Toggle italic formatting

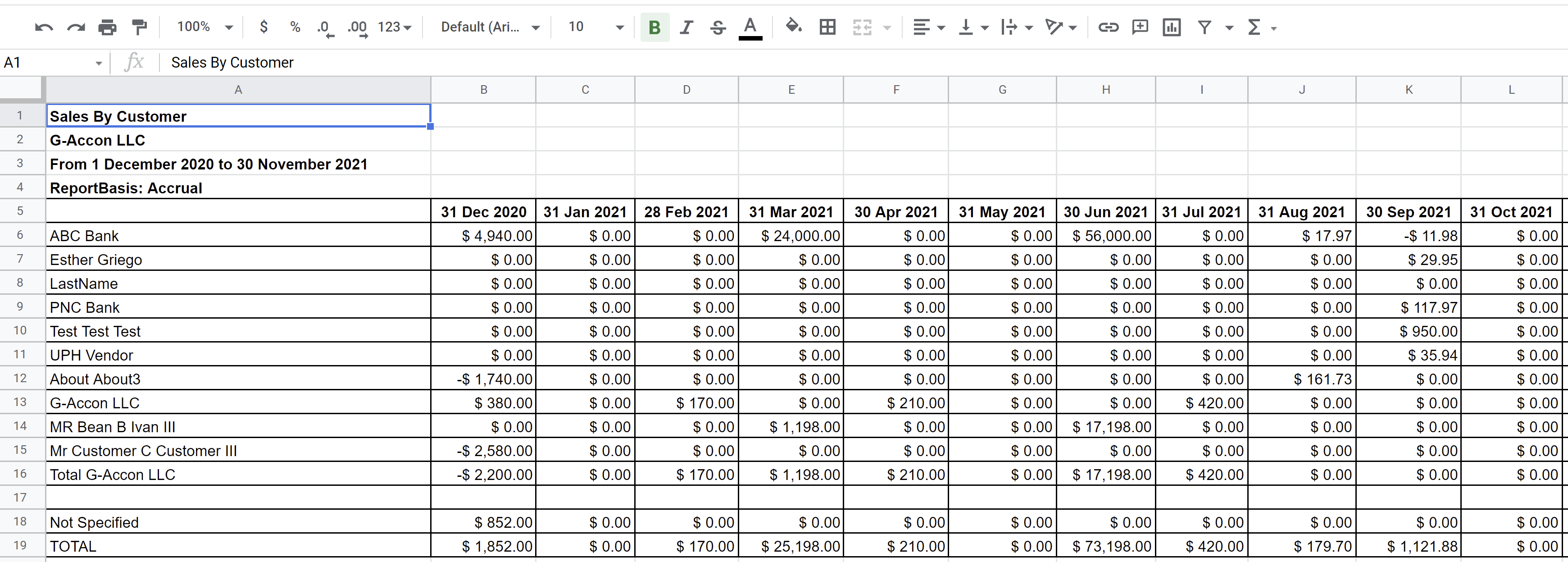pos(686,27)
